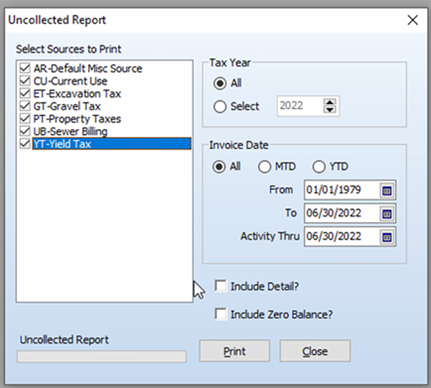Uncheck PT-Property Taxes checkbox
This screenshot has width=431, height=388.
tap(25, 119)
